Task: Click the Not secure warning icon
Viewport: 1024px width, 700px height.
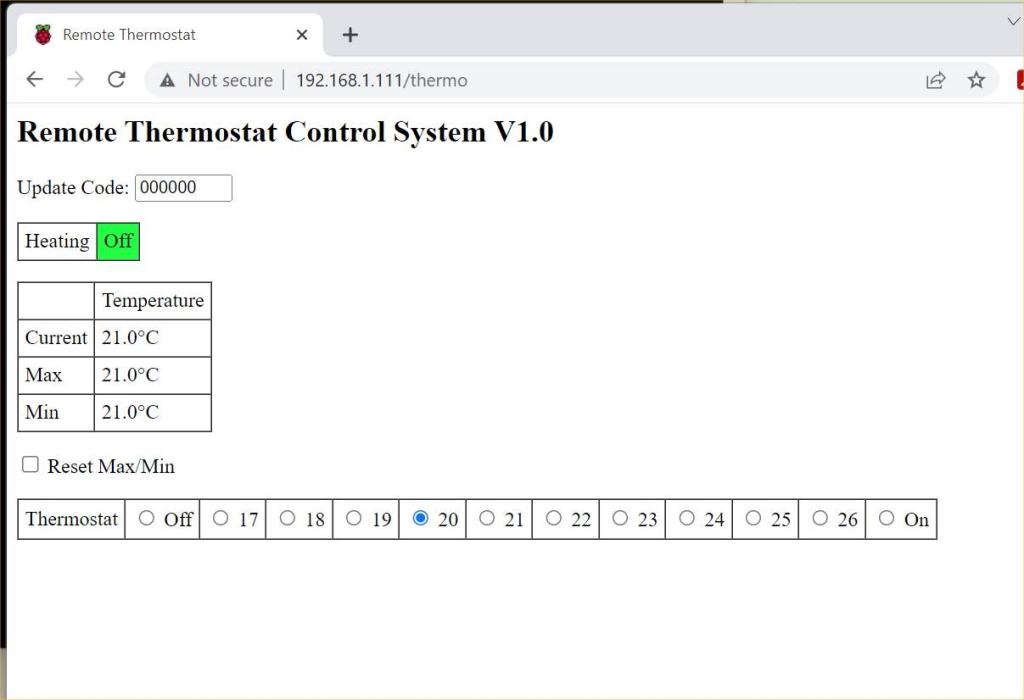Action: point(168,80)
